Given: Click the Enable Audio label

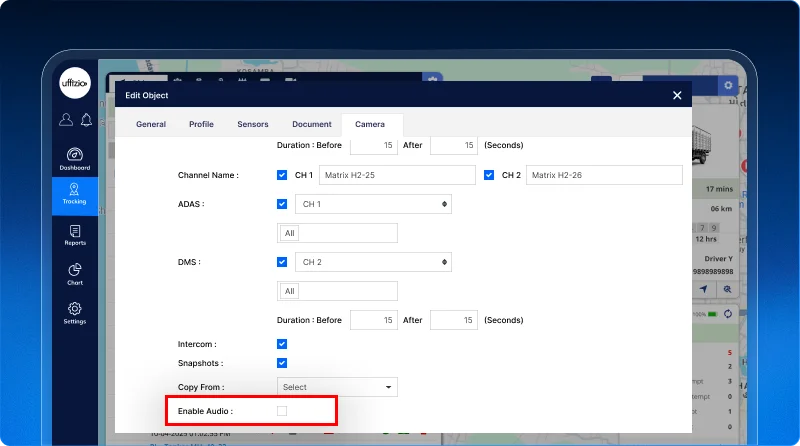Looking at the screenshot, I should 205,411.
